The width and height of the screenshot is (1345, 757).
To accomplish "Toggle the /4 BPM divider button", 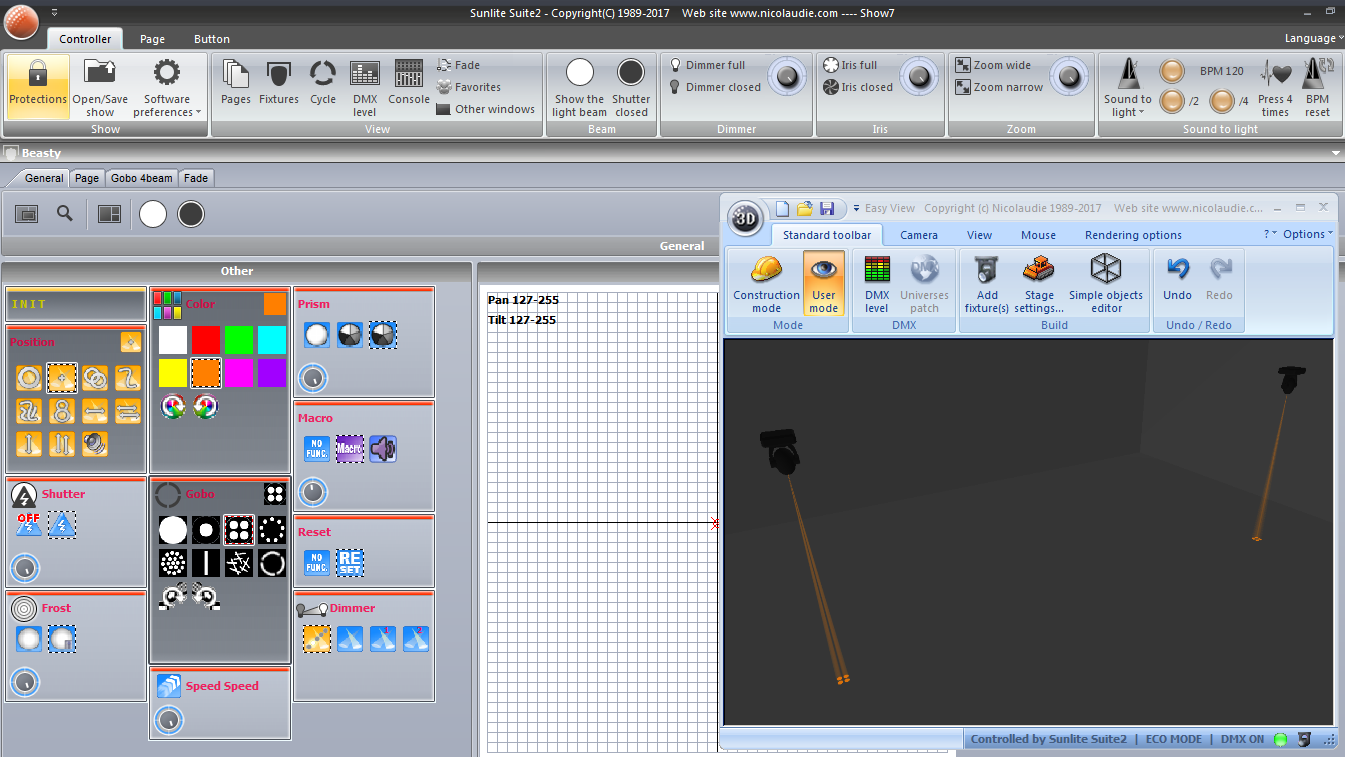I will tap(1222, 101).
